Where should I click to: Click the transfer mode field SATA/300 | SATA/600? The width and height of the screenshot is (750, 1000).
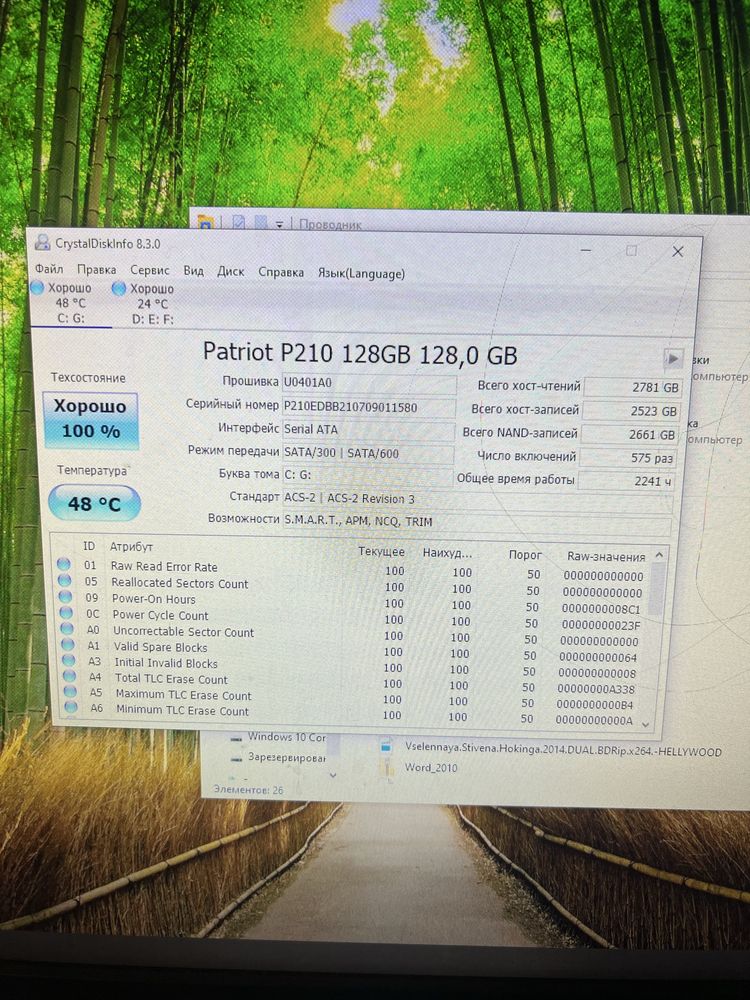tap(367, 453)
